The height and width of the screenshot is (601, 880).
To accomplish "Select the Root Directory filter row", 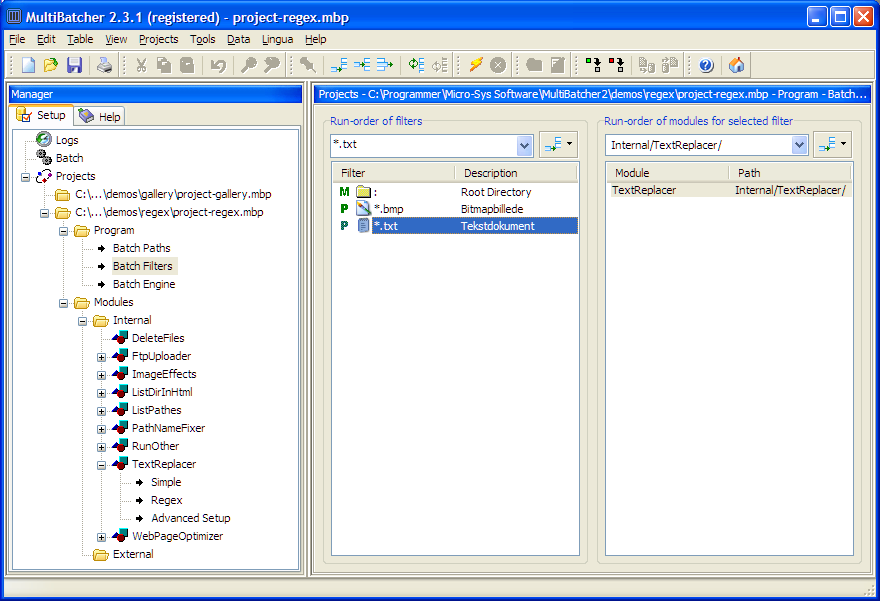I will [x=458, y=192].
